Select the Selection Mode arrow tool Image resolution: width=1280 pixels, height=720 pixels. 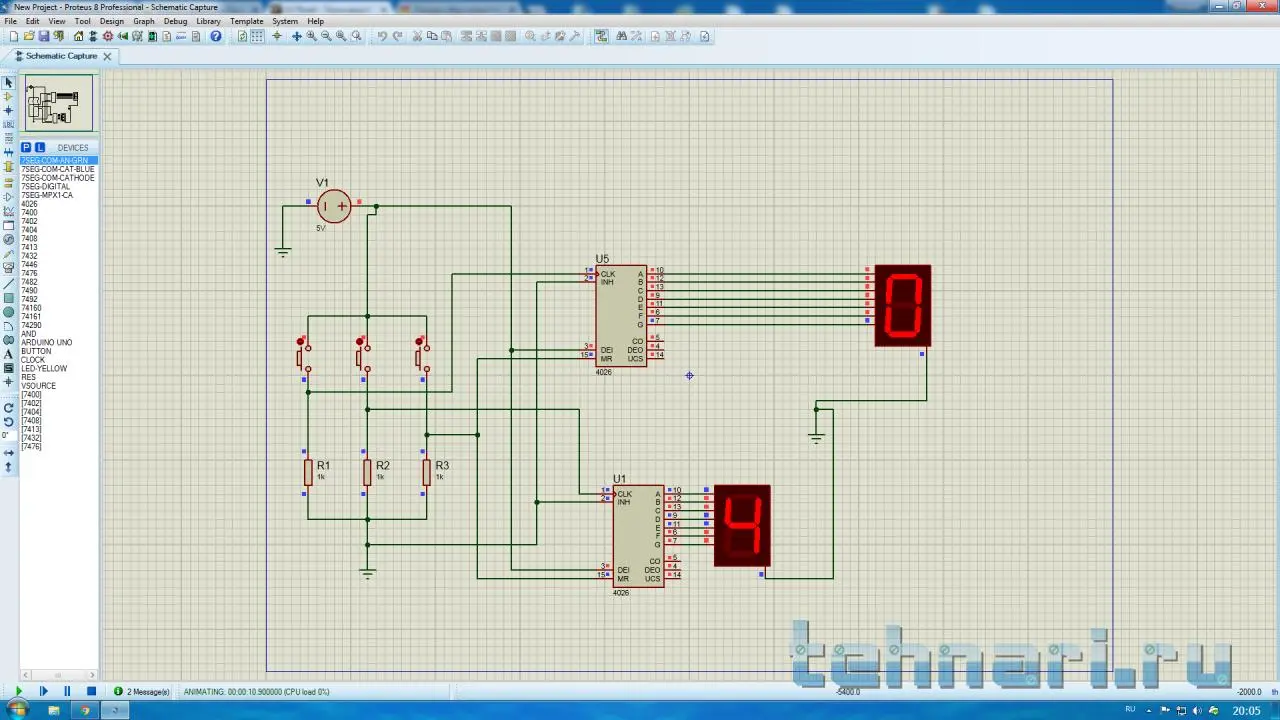pyautogui.click(x=9, y=83)
